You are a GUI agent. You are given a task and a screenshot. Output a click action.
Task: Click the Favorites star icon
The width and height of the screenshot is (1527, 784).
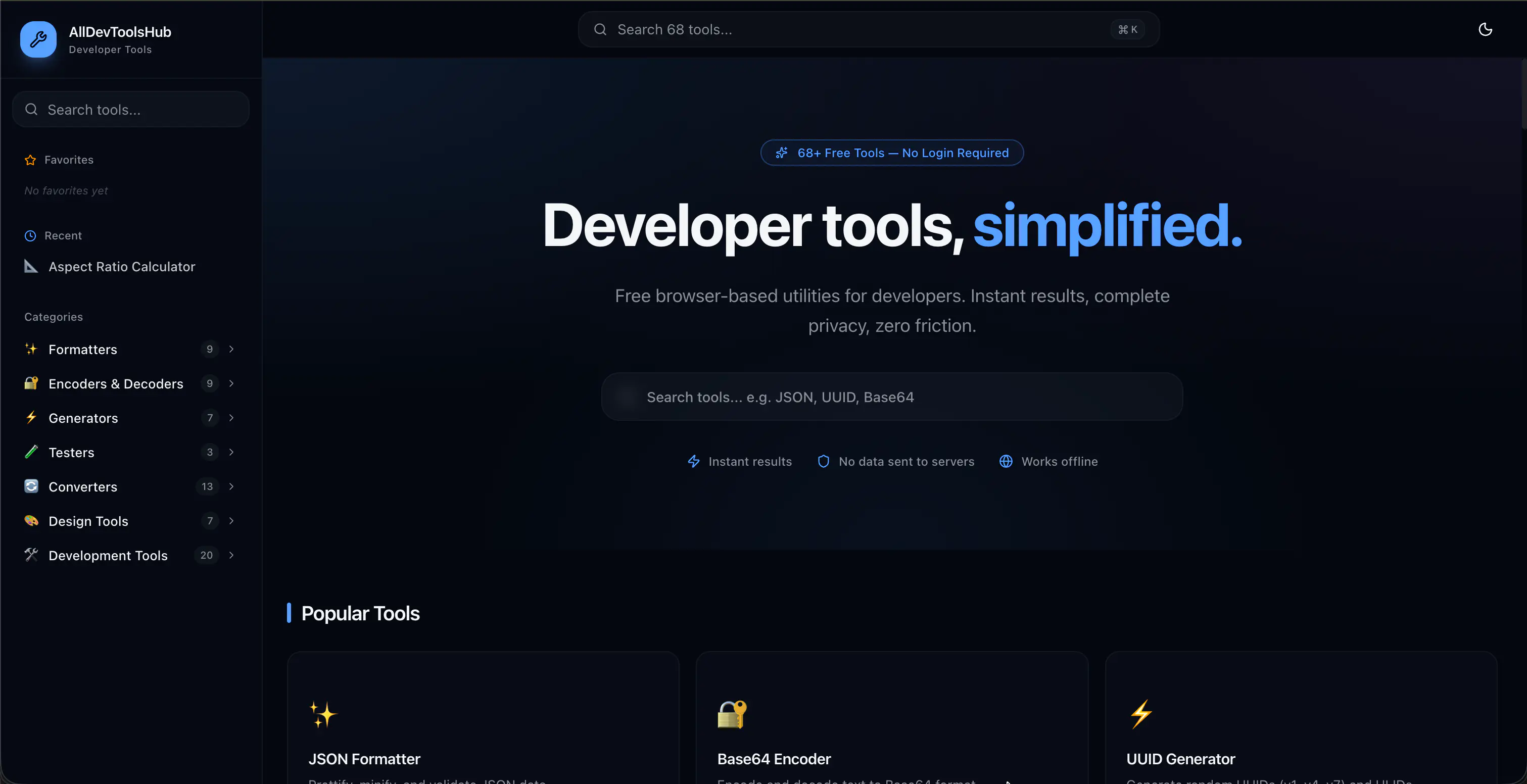click(30, 160)
